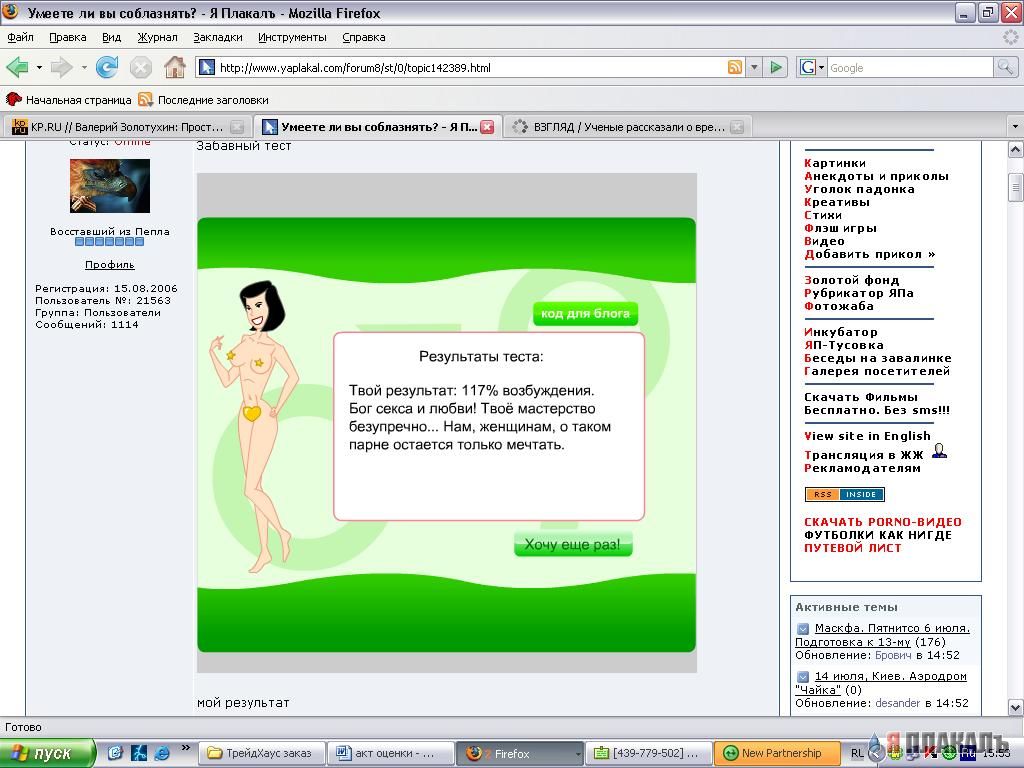The image size is (1024, 768).
Task: Open the Видео sidebar link
Action: (824, 242)
